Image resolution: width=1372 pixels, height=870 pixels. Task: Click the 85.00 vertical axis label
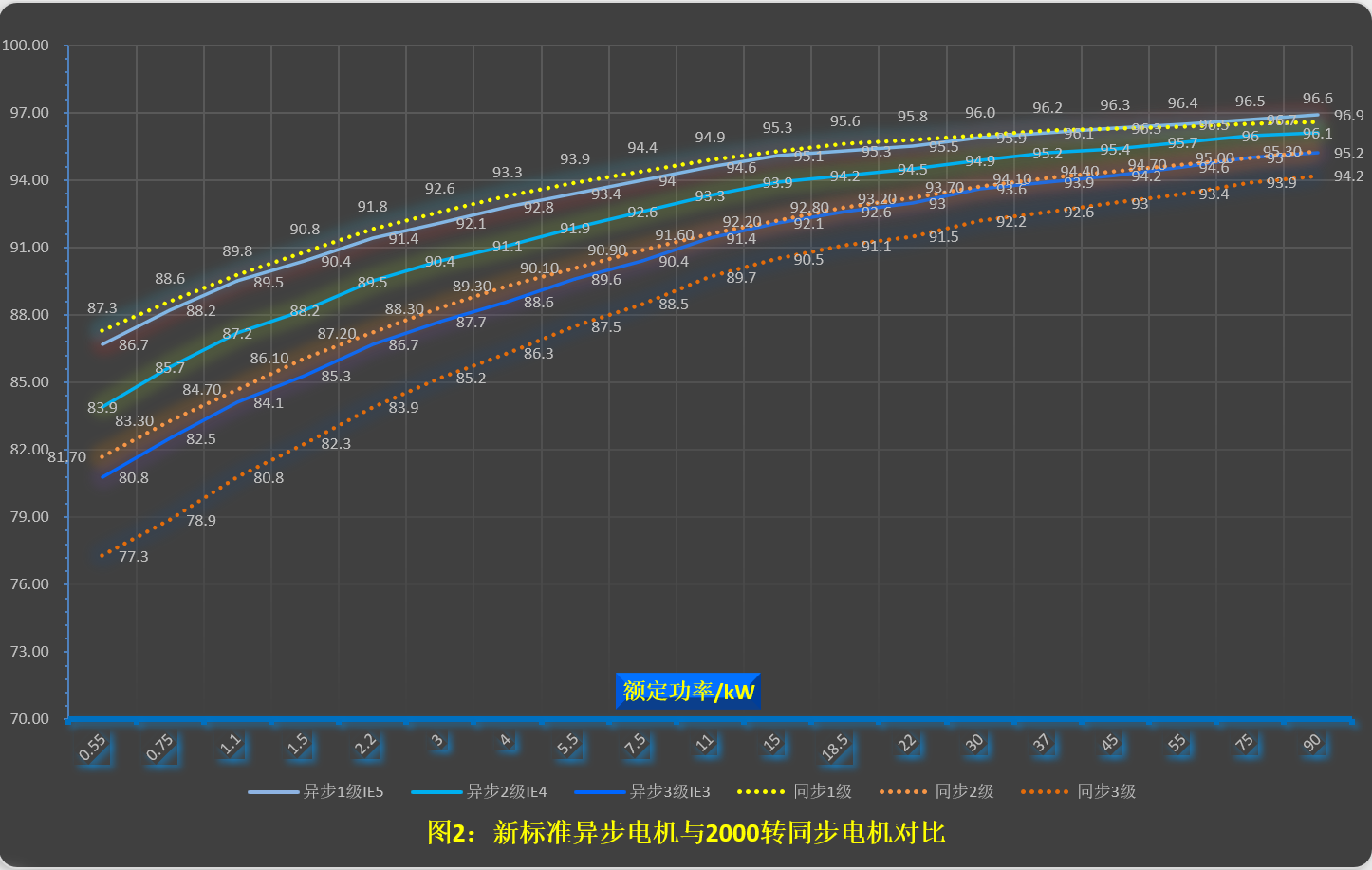(x=29, y=382)
